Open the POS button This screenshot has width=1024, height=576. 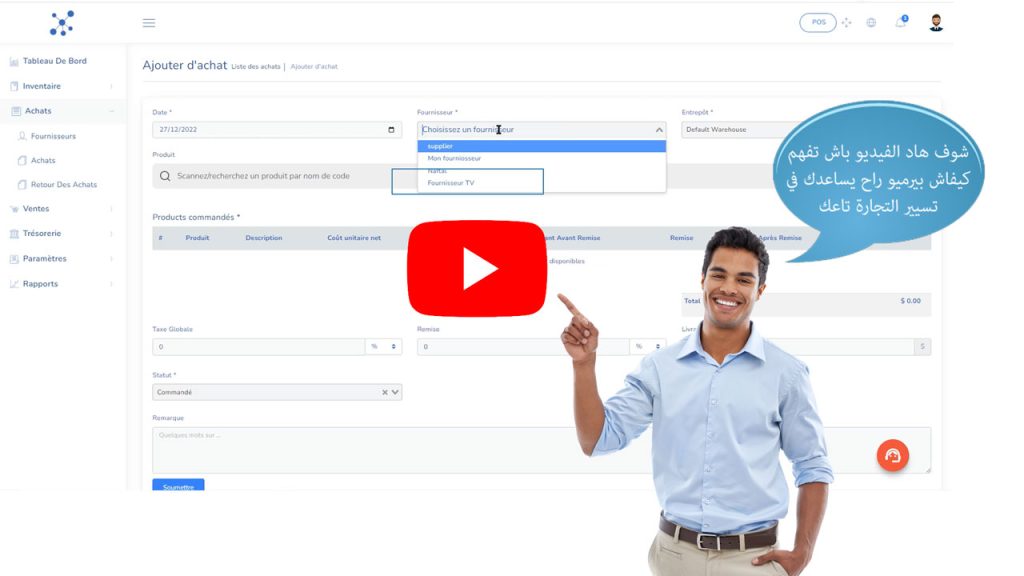coord(818,23)
